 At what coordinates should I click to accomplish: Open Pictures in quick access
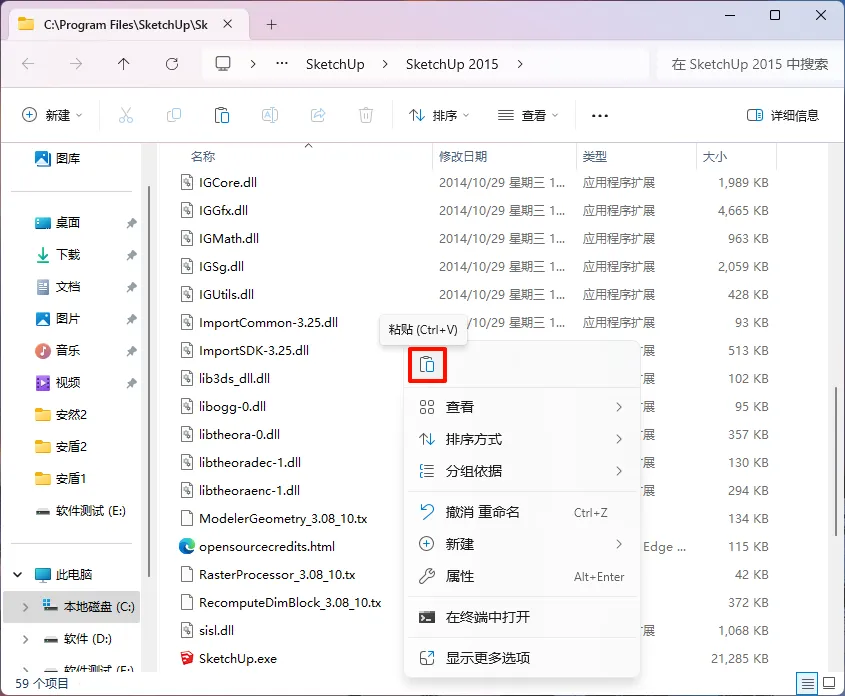coord(57,318)
